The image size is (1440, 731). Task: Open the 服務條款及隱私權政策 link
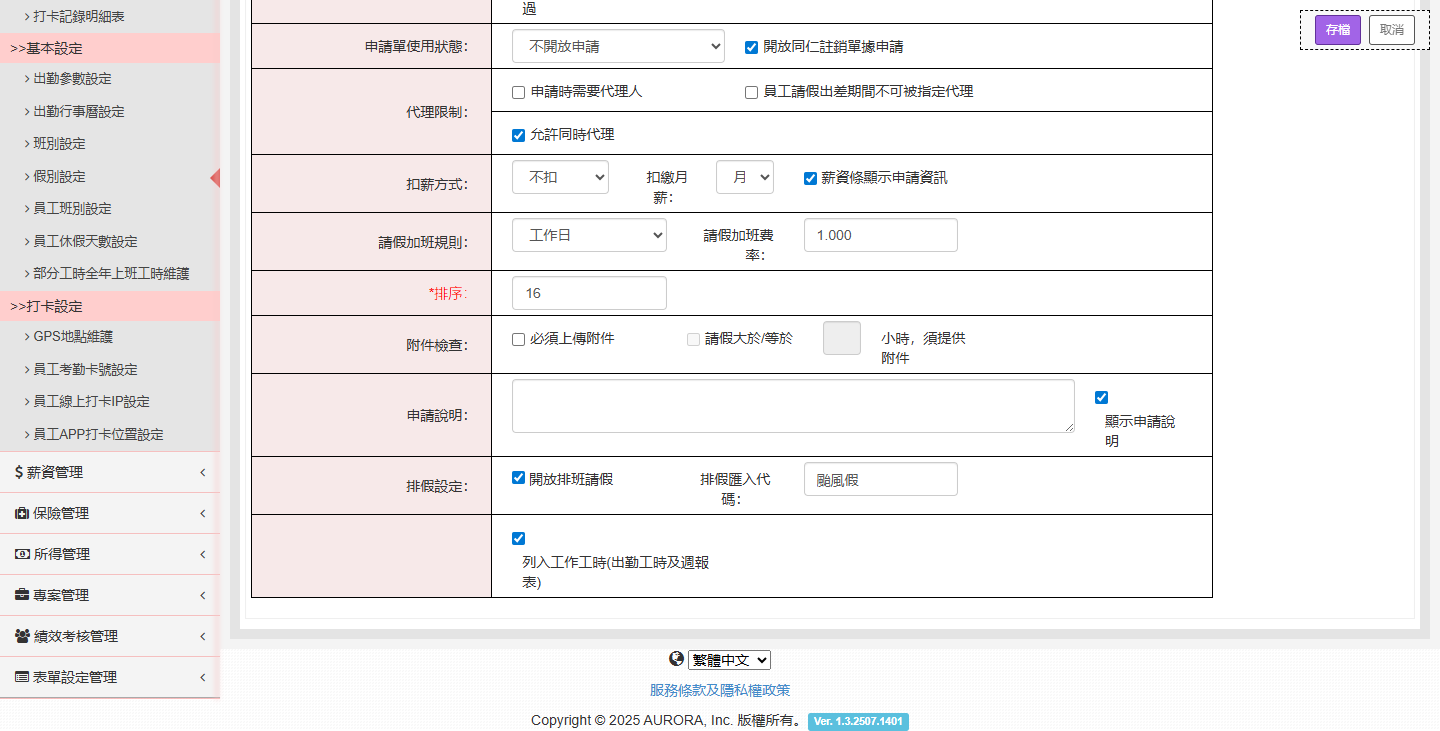(719, 690)
